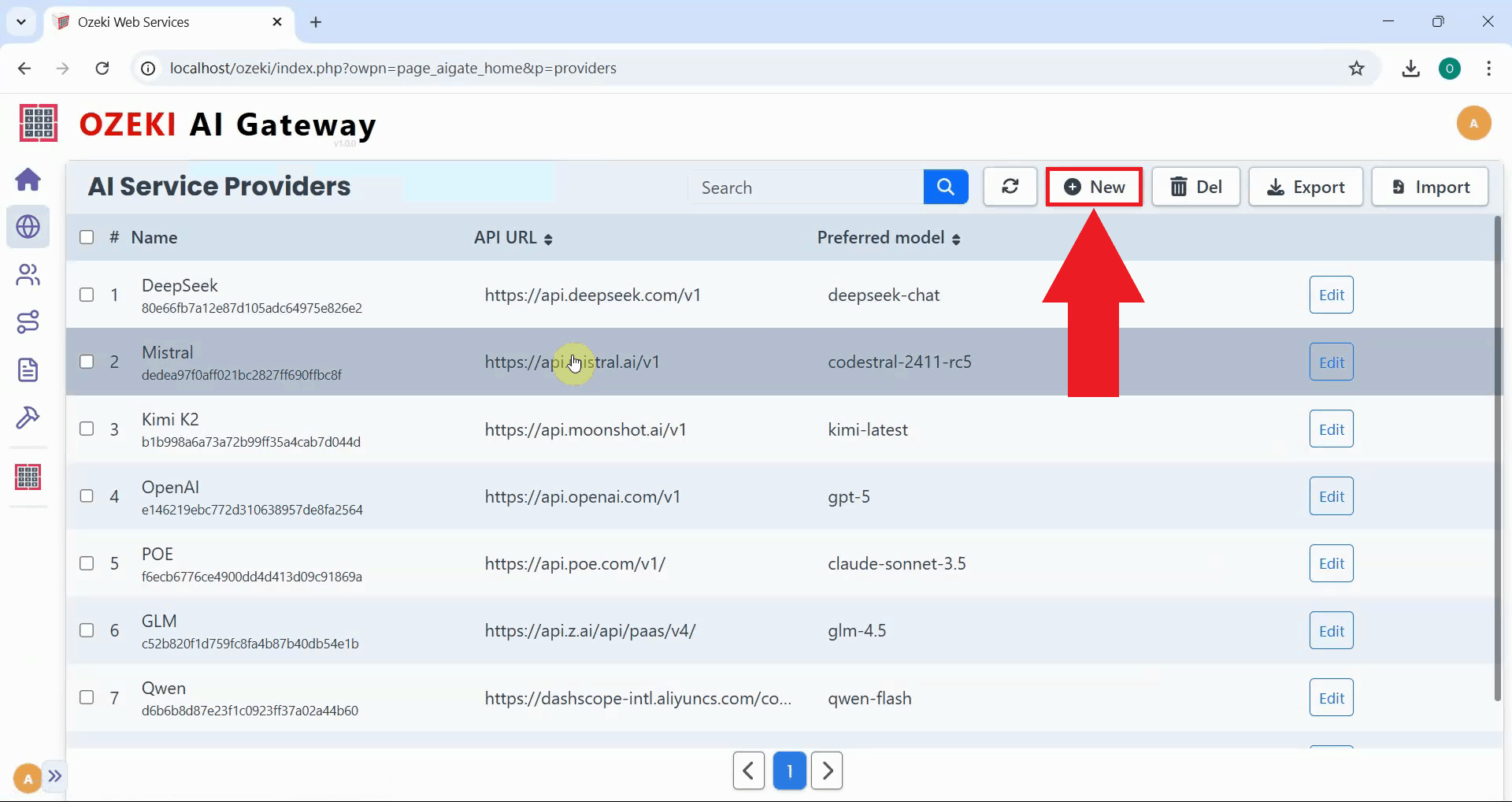
Task: Refresh the providers list with the reload icon
Action: (x=1010, y=187)
